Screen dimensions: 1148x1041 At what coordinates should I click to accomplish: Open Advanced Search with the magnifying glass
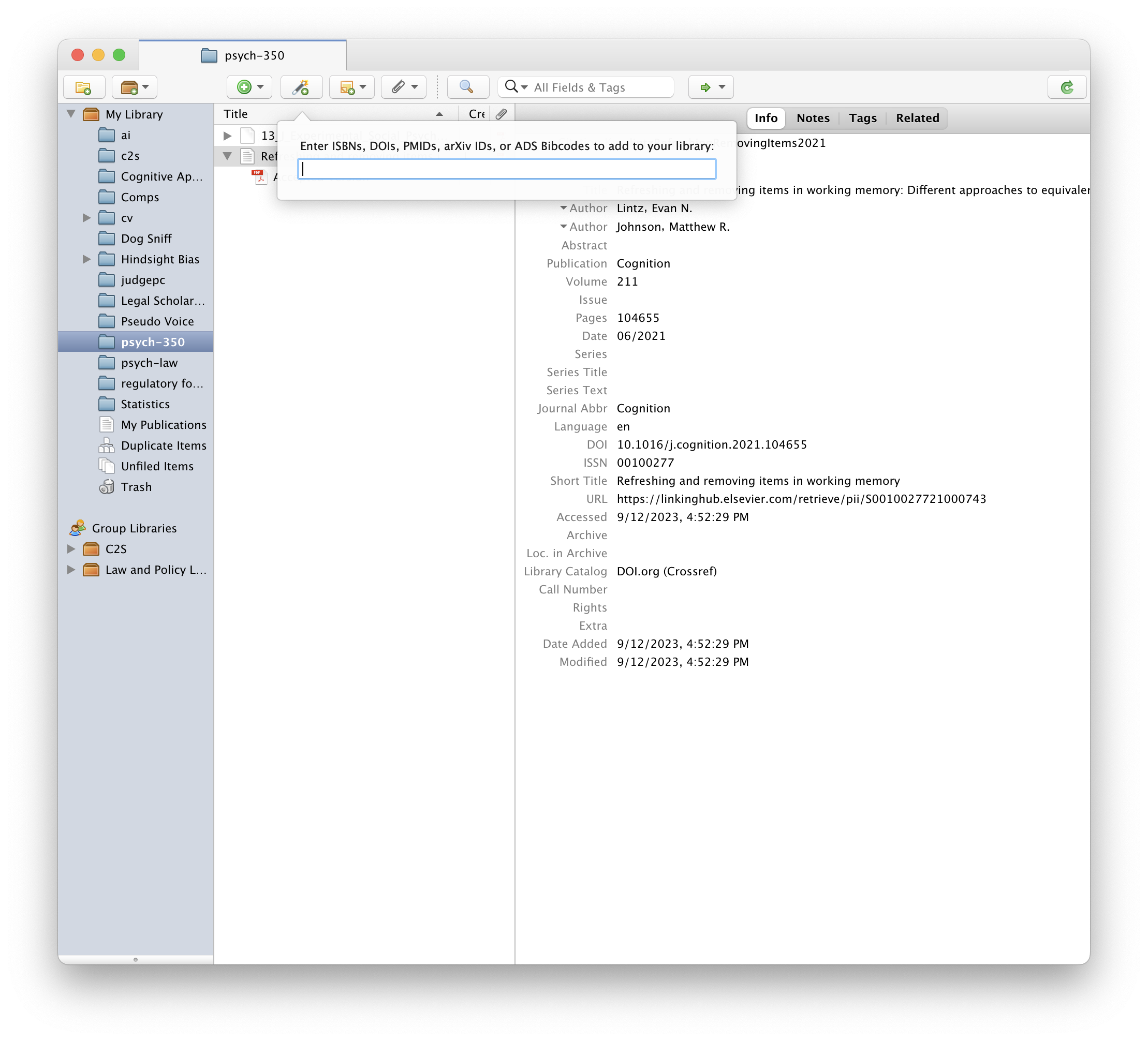coord(467,87)
